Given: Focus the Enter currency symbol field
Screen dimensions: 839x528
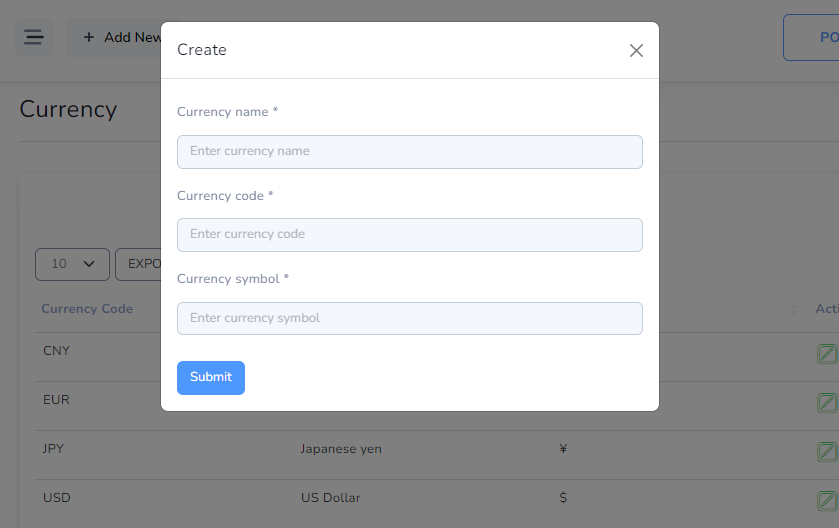Looking at the screenshot, I should (x=410, y=318).
